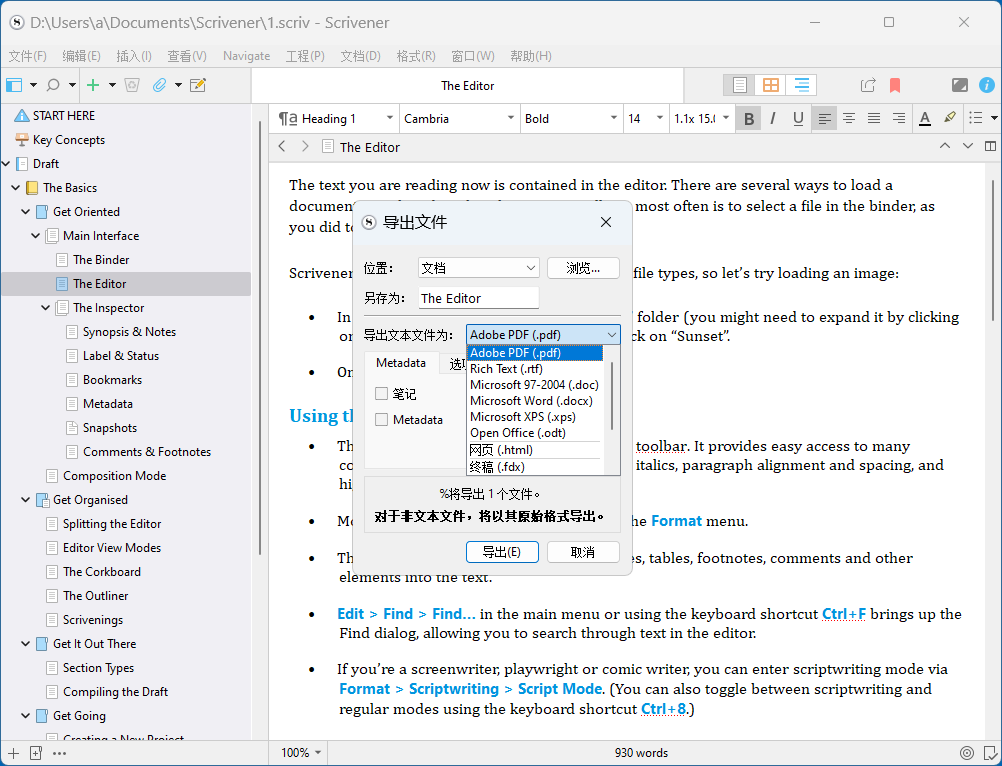Screen dimensions: 1002x766
Task: Click the 浏览... browse button
Action: pyautogui.click(x=583, y=268)
